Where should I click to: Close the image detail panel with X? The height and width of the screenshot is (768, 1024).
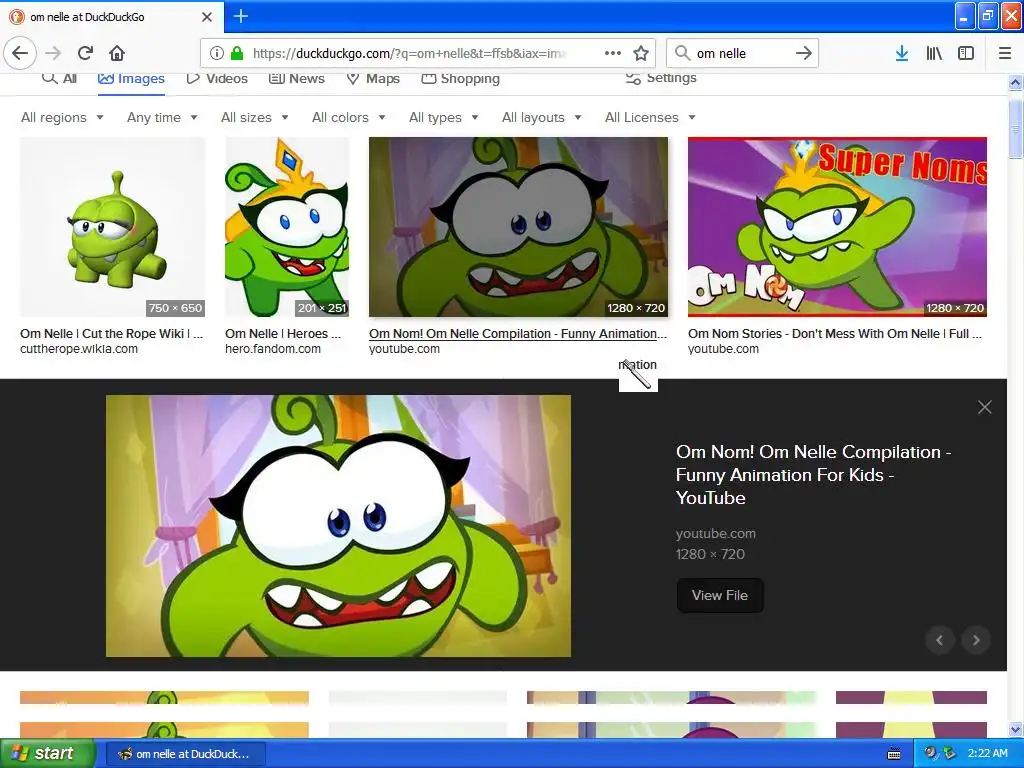[985, 408]
